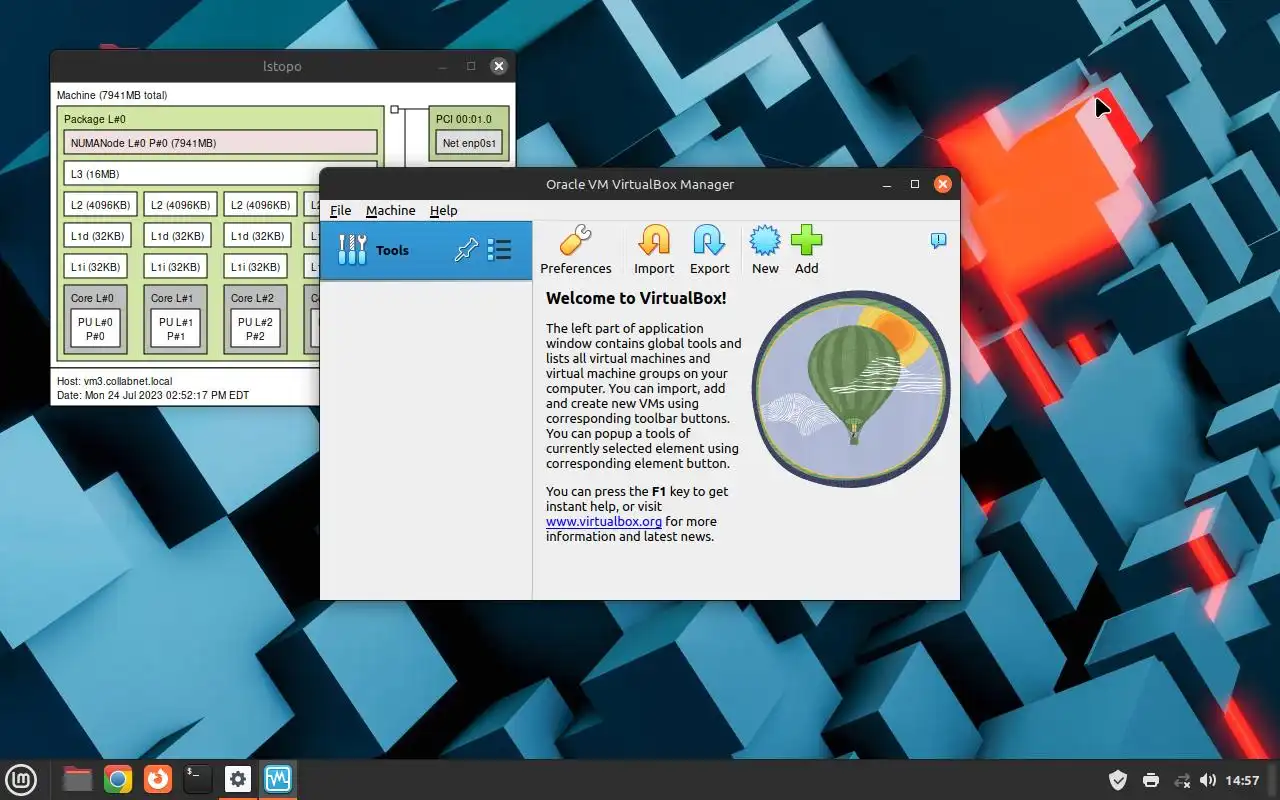Open the file manager from the taskbar
1280x800 pixels.
pyautogui.click(x=78, y=779)
